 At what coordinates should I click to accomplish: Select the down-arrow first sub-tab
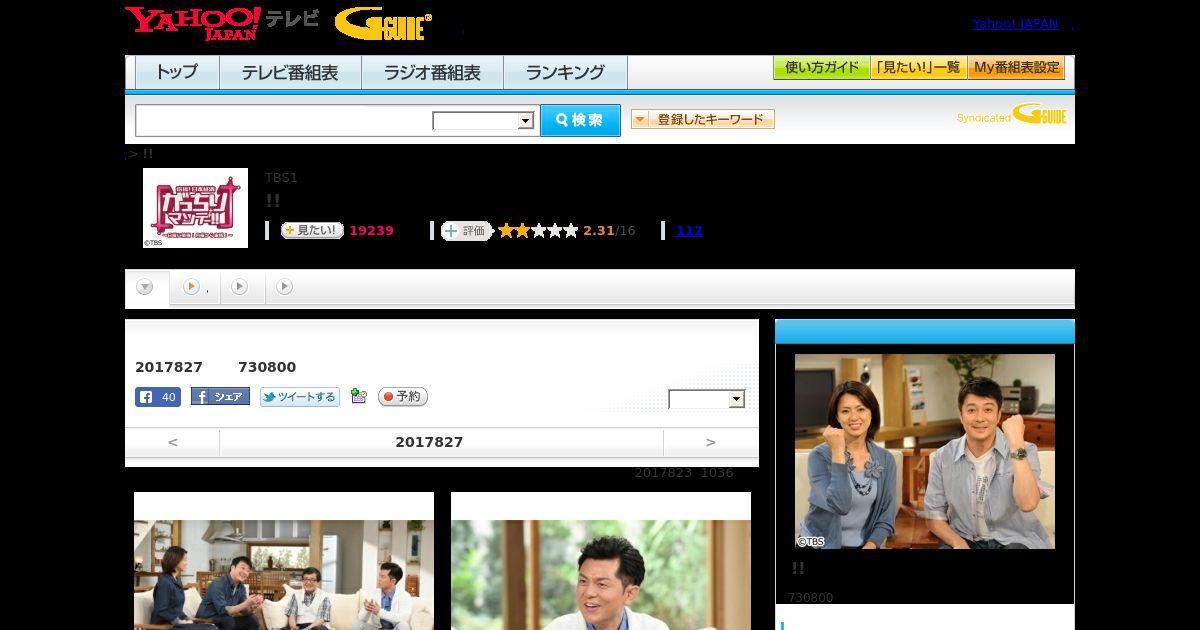(146, 288)
